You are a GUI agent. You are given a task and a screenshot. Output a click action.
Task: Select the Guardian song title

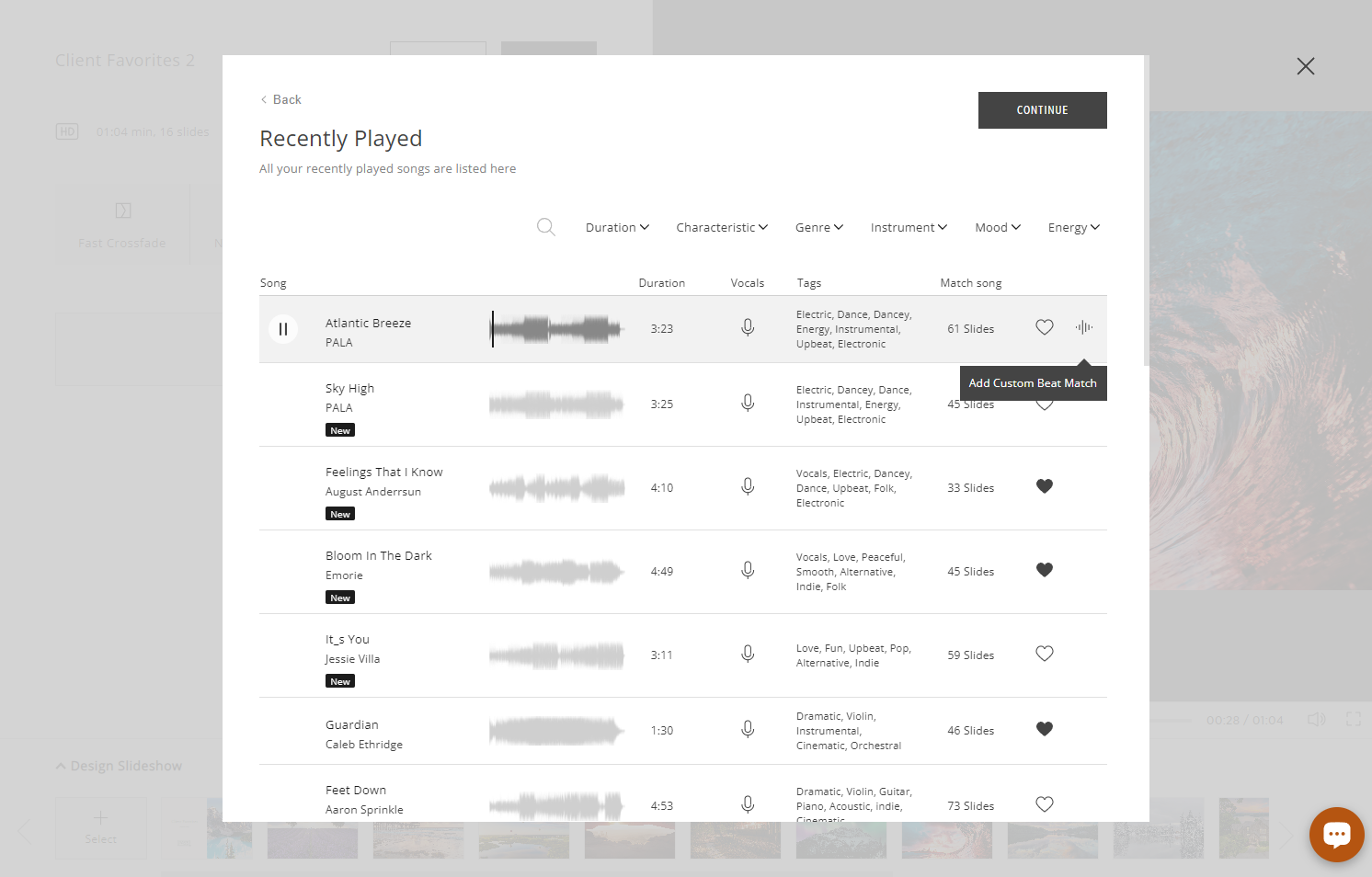(352, 725)
